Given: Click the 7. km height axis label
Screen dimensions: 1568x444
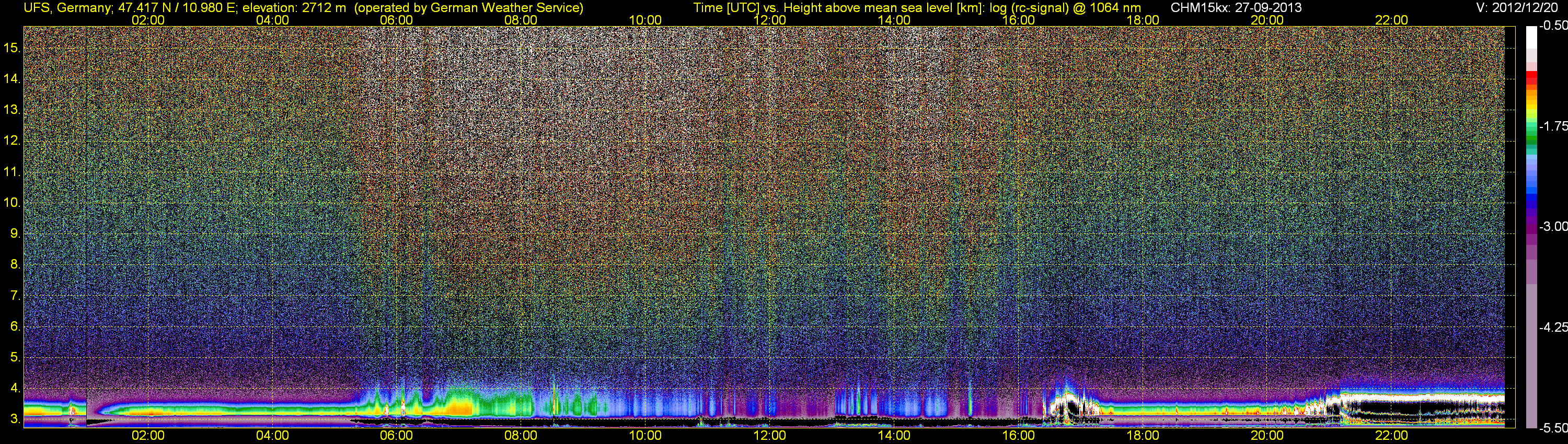Looking at the screenshot, I should point(15,296).
